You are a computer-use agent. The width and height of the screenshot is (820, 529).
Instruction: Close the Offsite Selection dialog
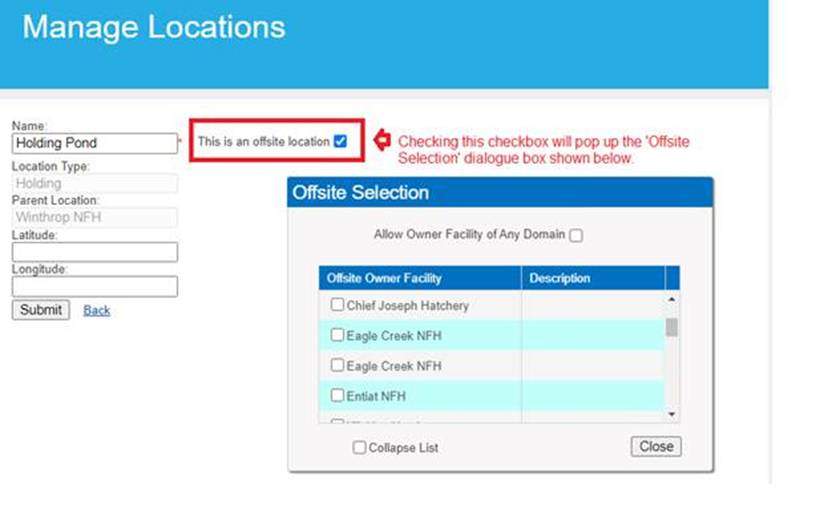pyautogui.click(x=656, y=446)
